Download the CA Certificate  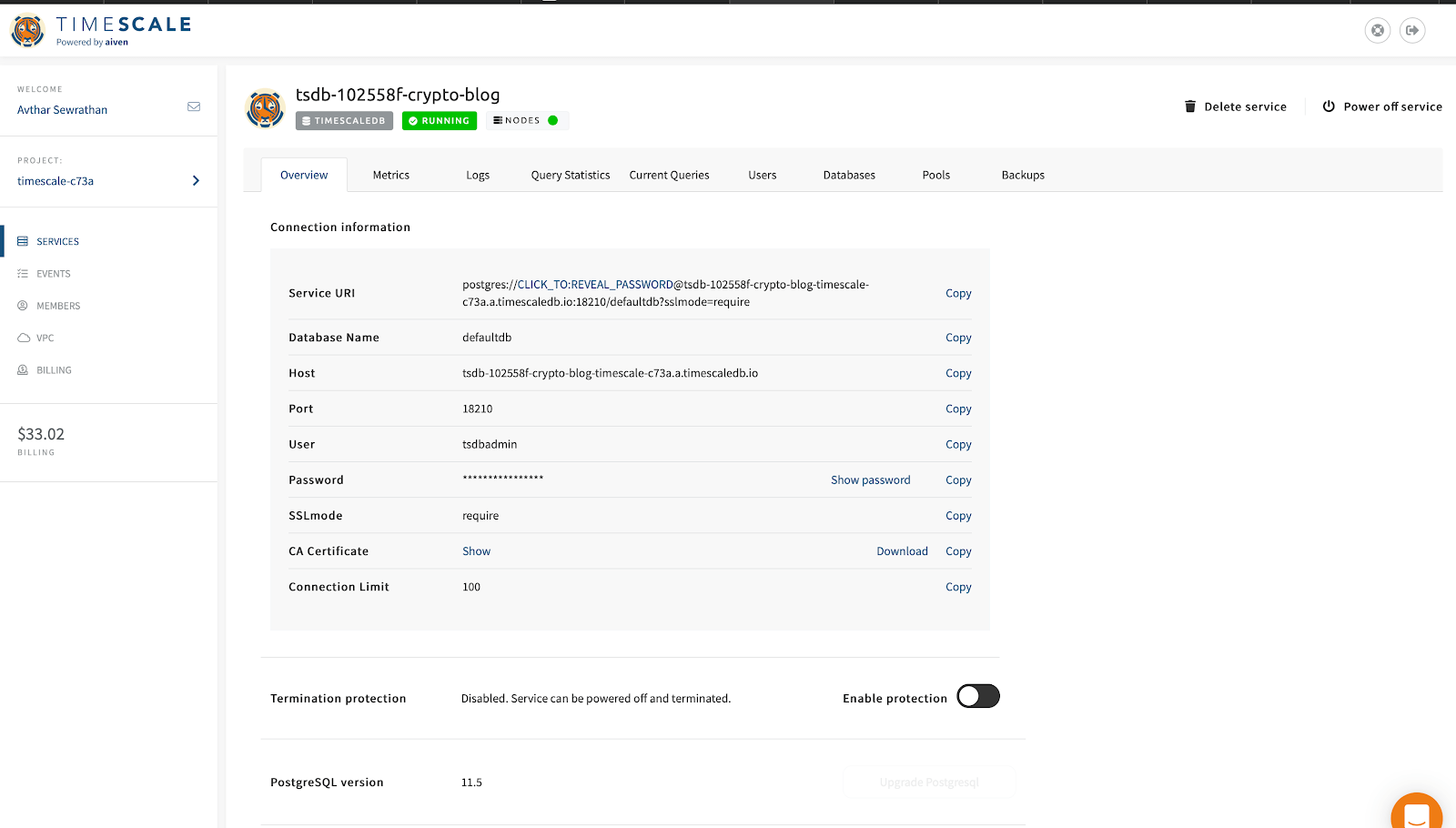pyautogui.click(x=902, y=551)
